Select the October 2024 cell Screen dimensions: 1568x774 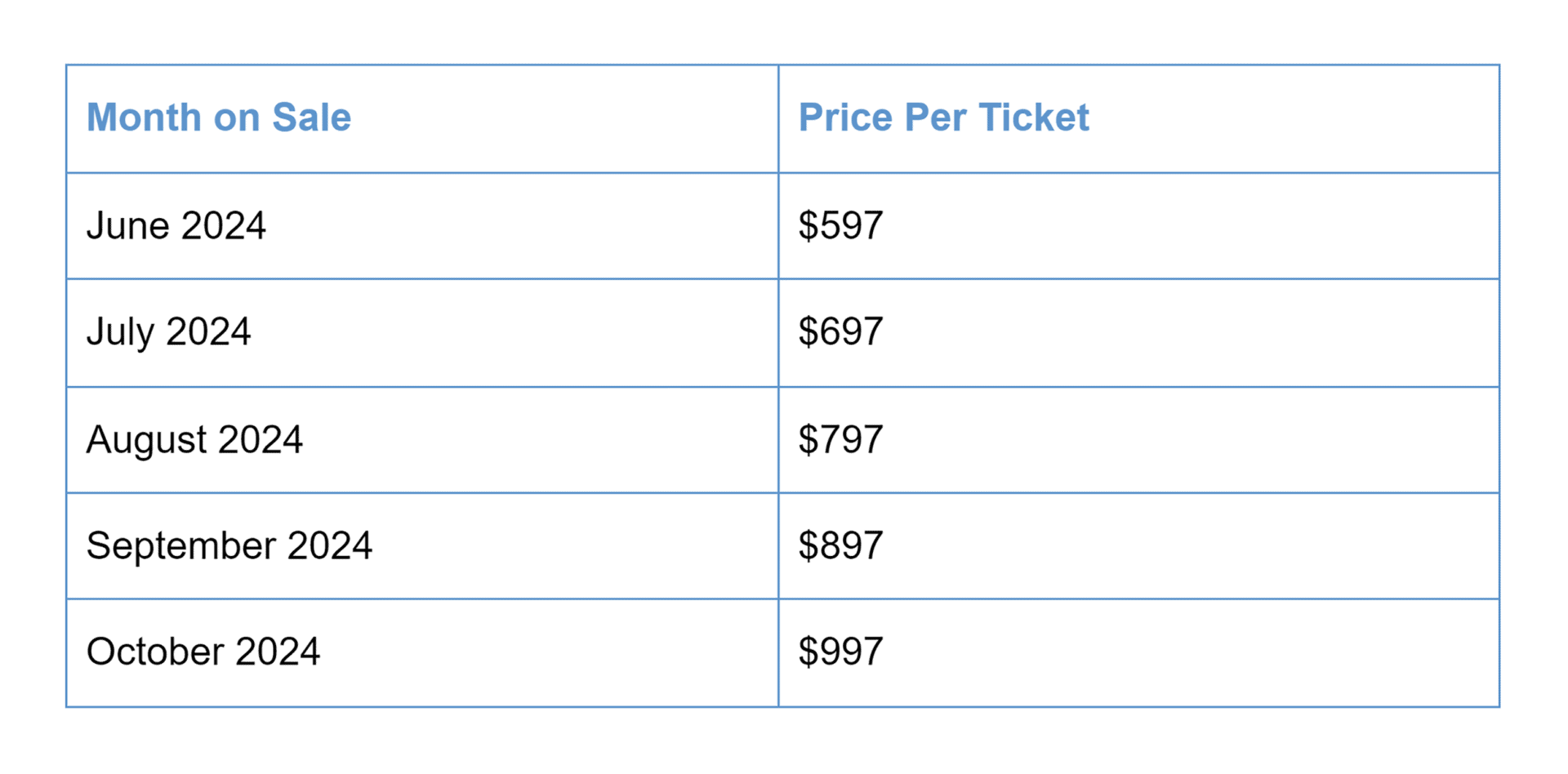(203, 652)
